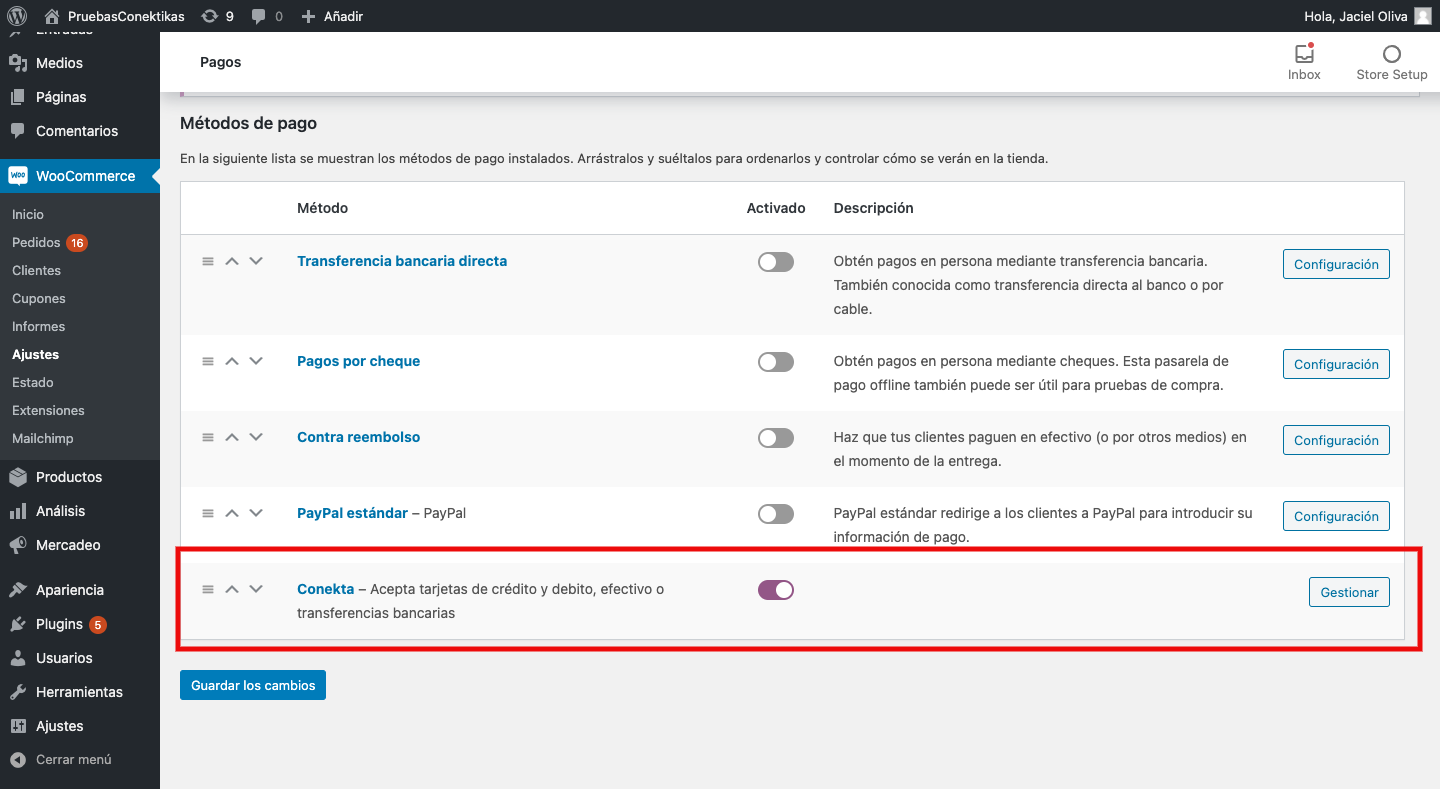Open Herramientas in the sidebar
This screenshot has width=1440, height=789.
tap(80, 692)
